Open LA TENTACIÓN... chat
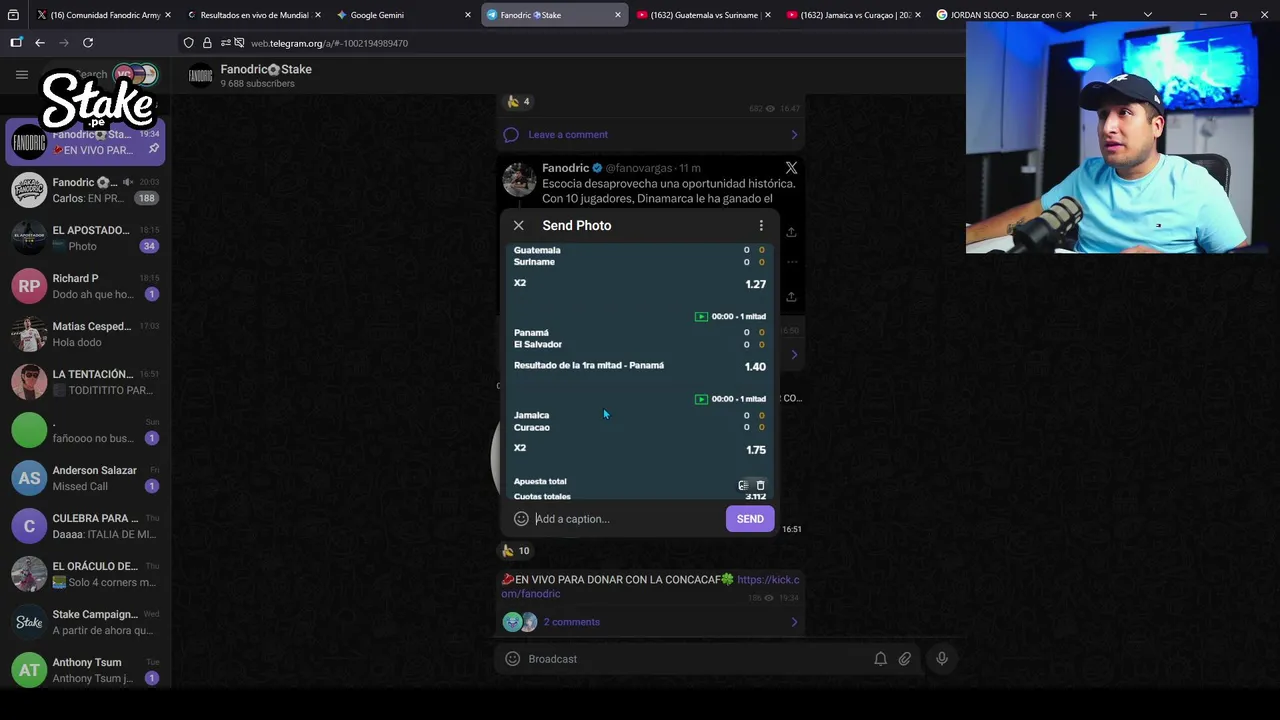Screen dimensions: 1280x720 (x=85, y=382)
